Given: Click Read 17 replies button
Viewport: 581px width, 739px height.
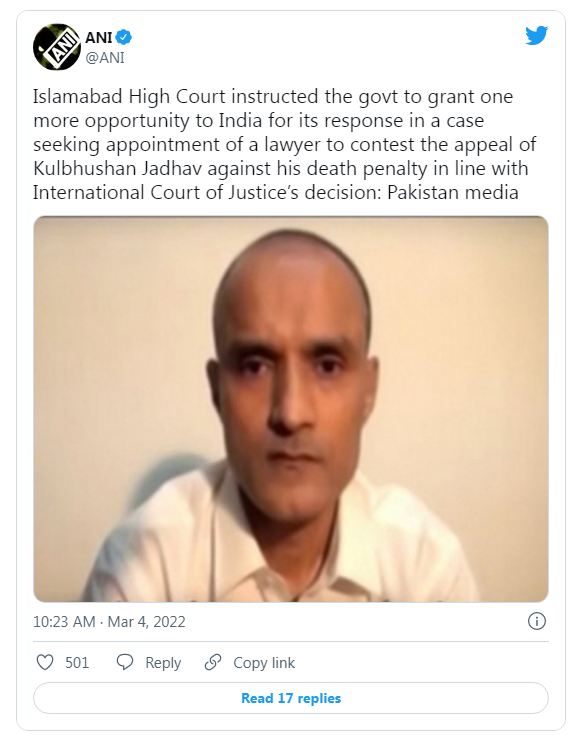Looking at the screenshot, I should tap(291, 698).
